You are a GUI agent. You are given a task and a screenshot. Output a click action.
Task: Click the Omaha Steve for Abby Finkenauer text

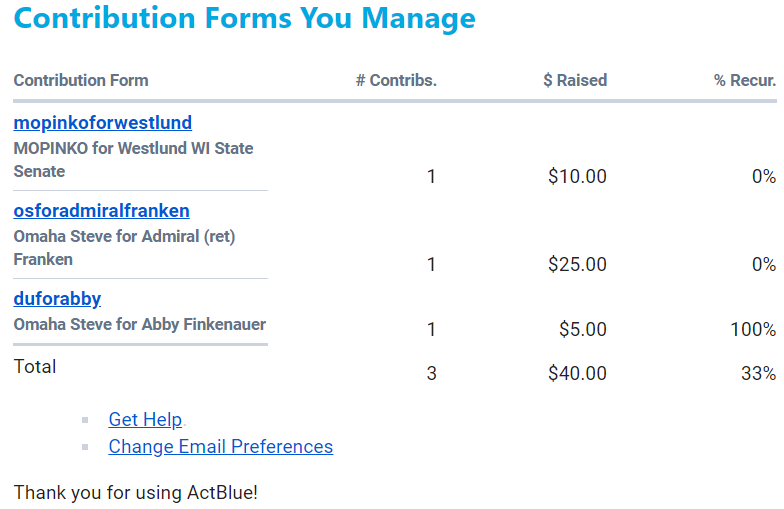[x=139, y=325]
